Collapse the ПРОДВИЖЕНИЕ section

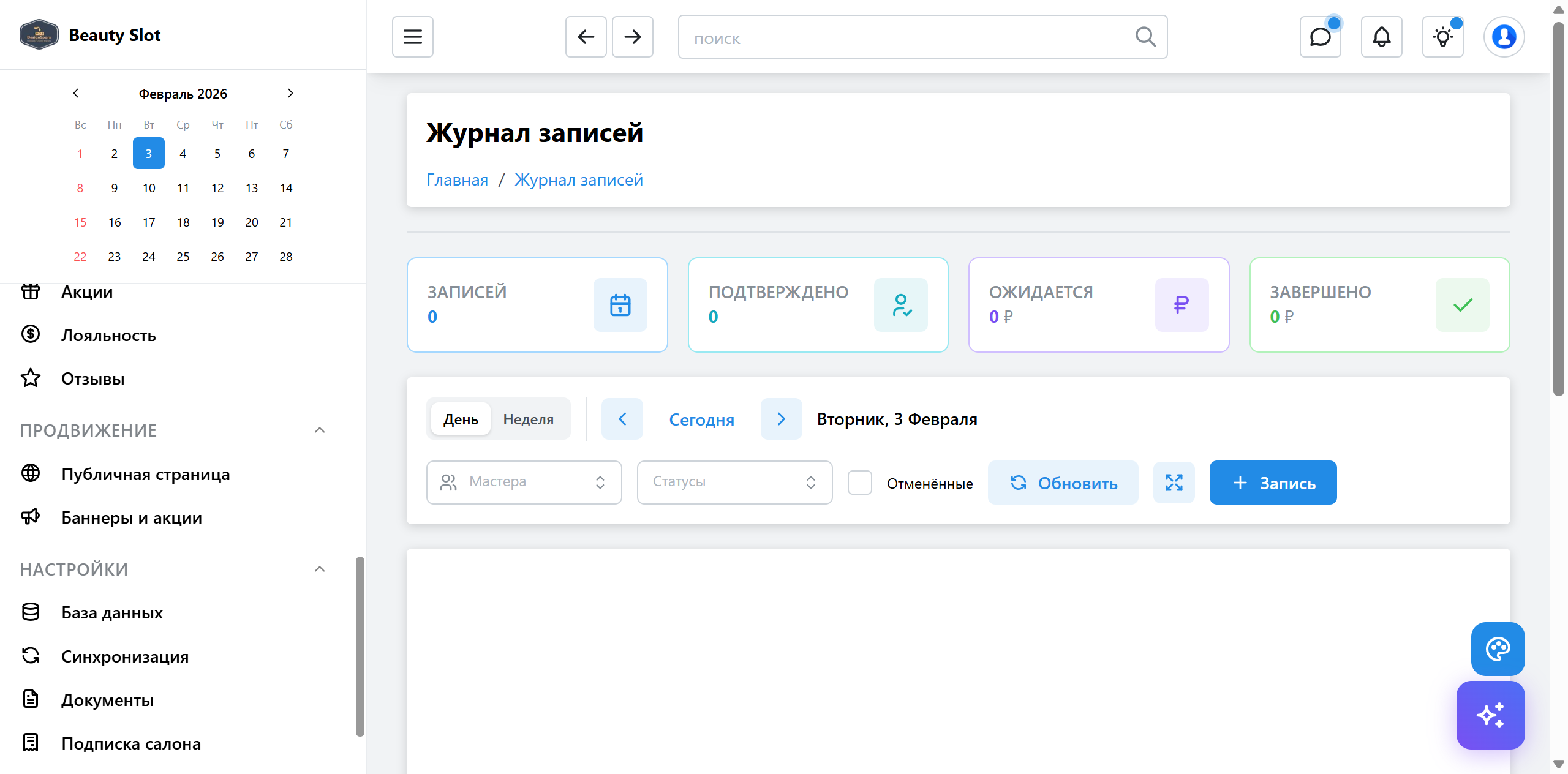coord(319,430)
